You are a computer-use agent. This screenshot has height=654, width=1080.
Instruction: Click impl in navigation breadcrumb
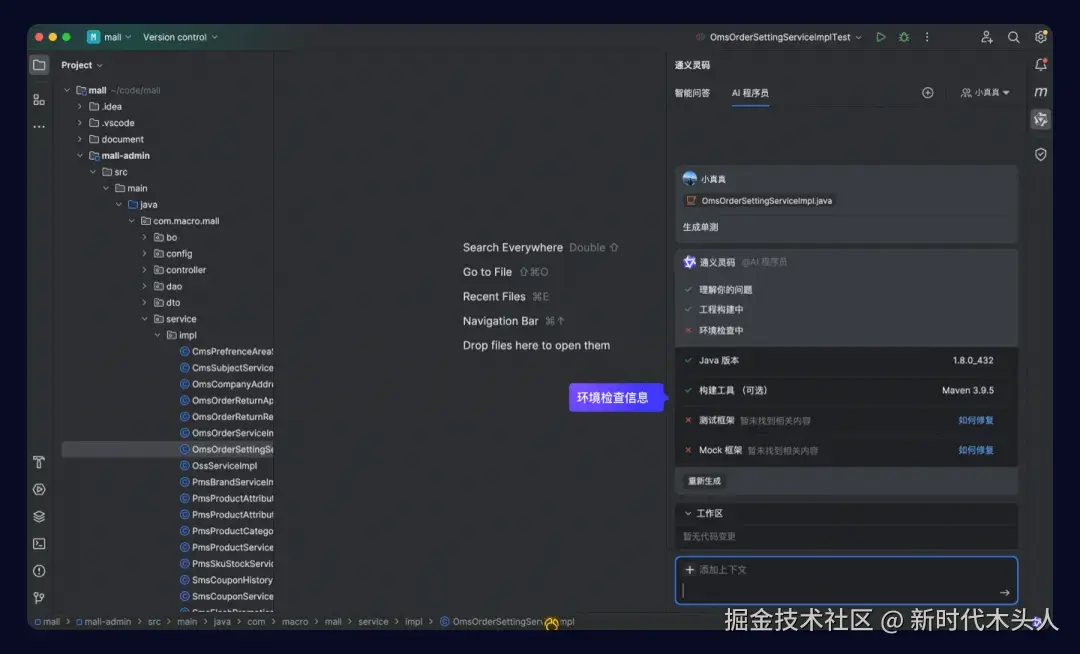coord(413,622)
